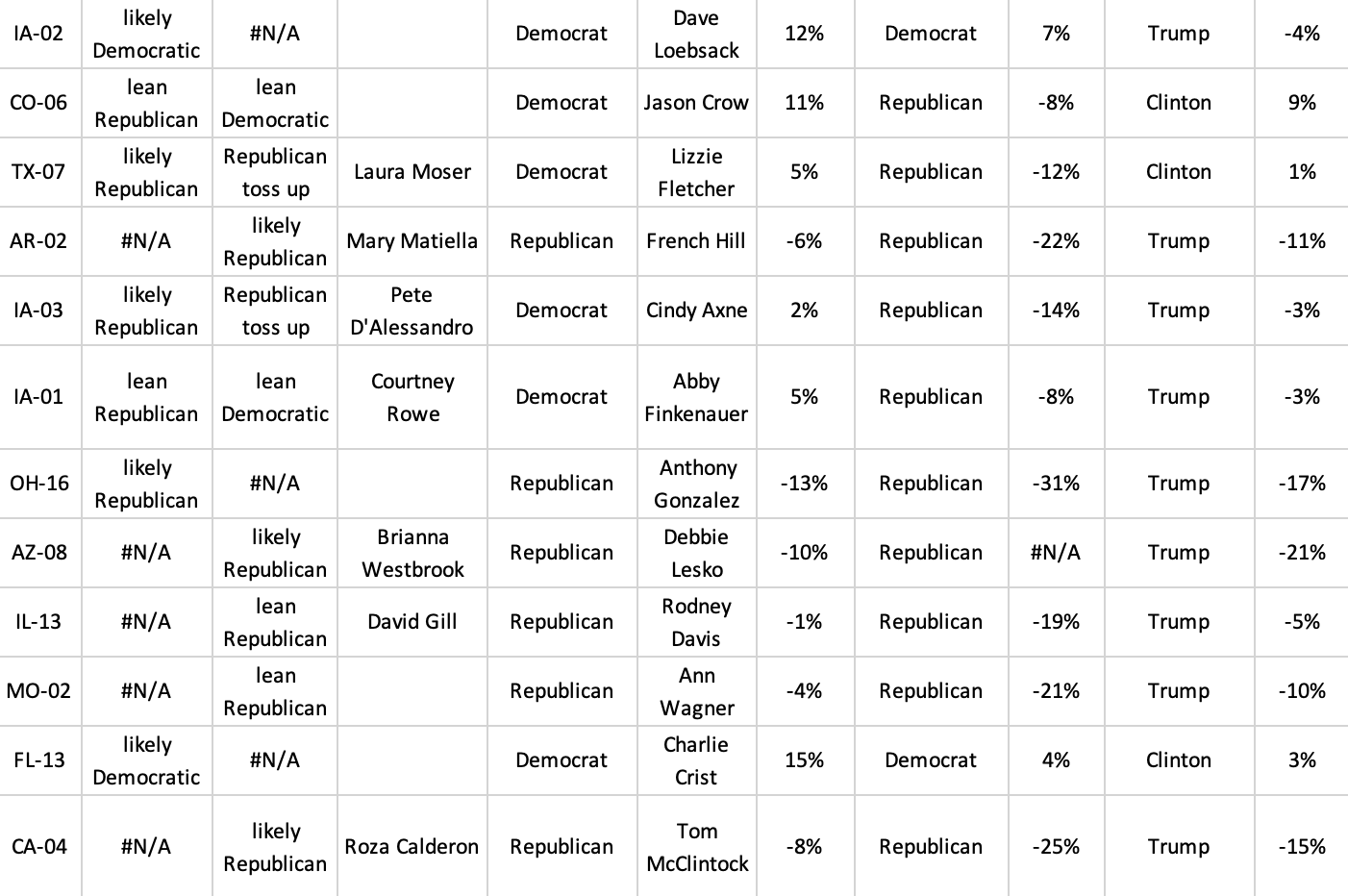The width and height of the screenshot is (1348, 896).
Task: Select the Anthony Gonzalez cell
Action: click(x=696, y=484)
